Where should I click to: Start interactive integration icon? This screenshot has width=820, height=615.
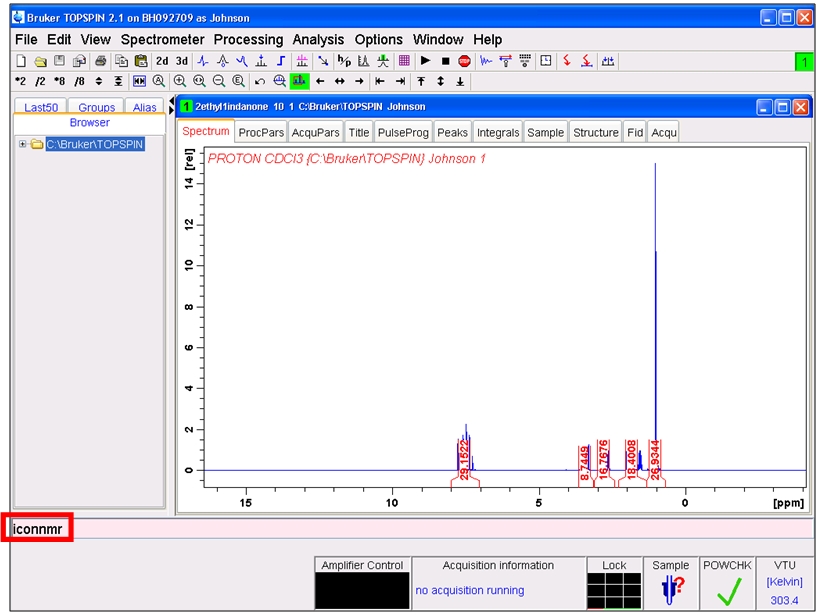click(281, 61)
